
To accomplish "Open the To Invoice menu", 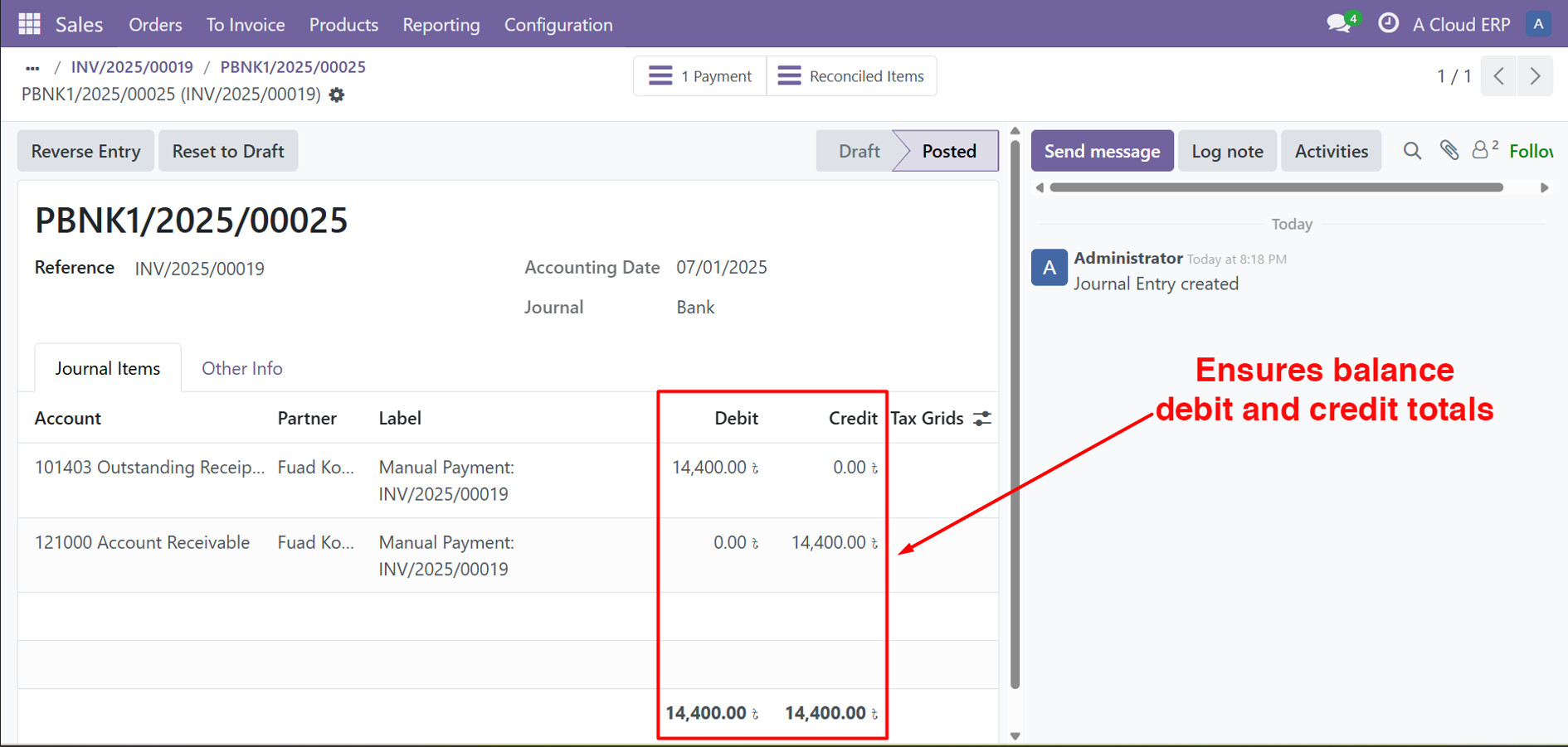I will click(246, 25).
